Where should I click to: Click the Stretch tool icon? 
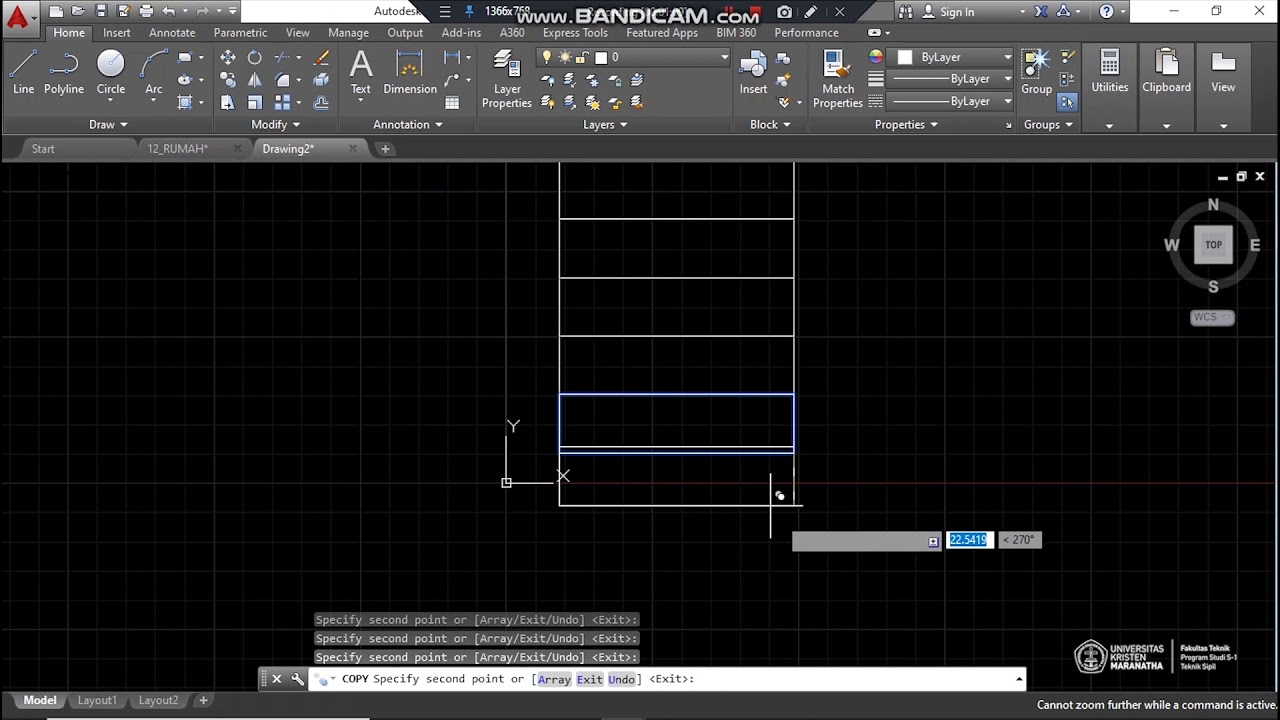(x=228, y=102)
